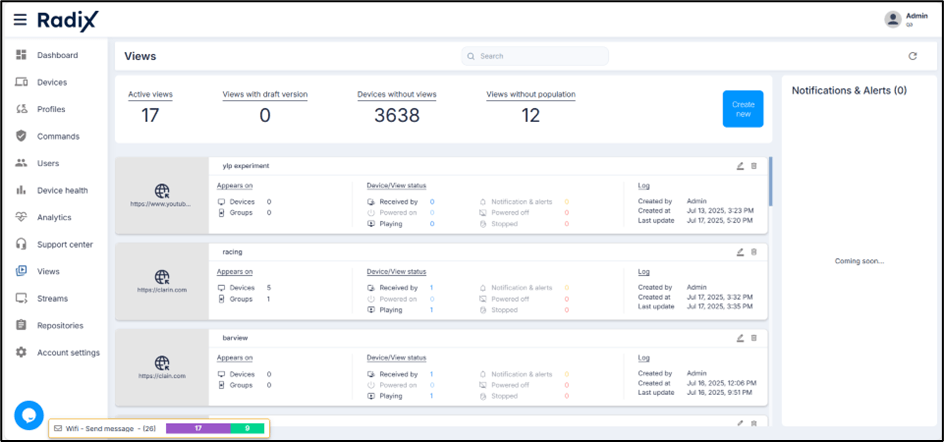Open Device health in the sidebar
Viewport: 944px width, 442px height.
[x=62, y=190]
